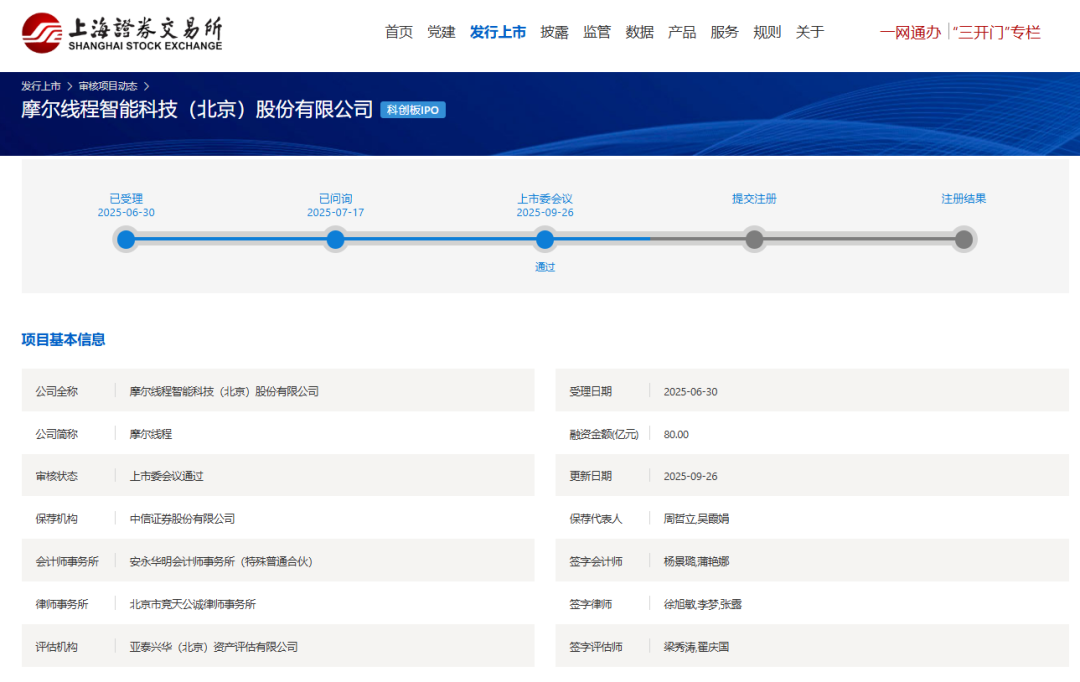Image resolution: width=1080 pixels, height=682 pixels.
Task: Open the 数据 menu item
Action: coord(639,32)
